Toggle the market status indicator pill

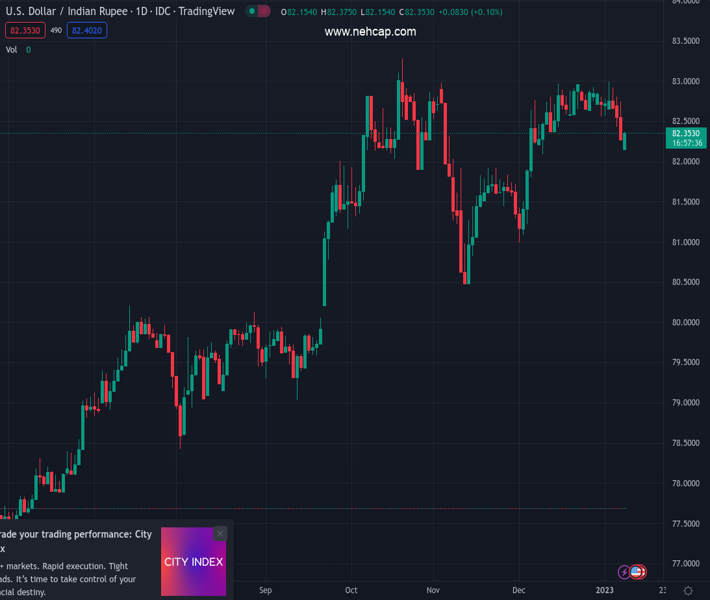tap(258, 12)
